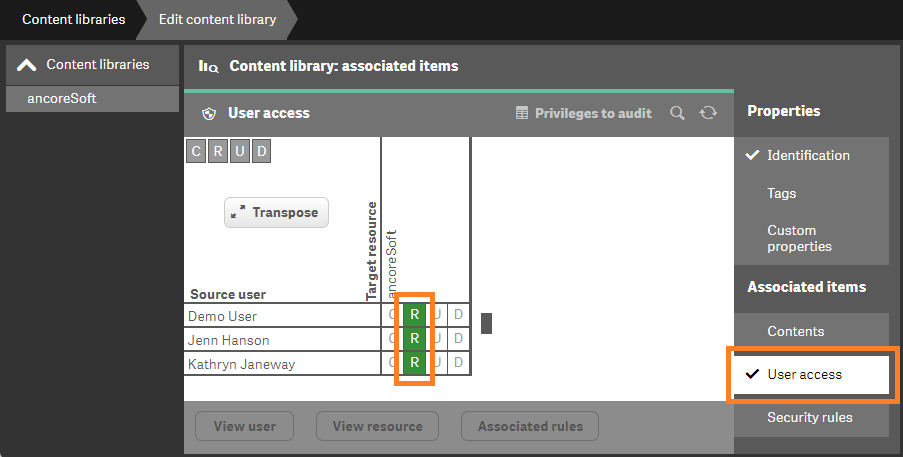Click D cell in Jenn Hanson row

pyautogui.click(x=458, y=338)
